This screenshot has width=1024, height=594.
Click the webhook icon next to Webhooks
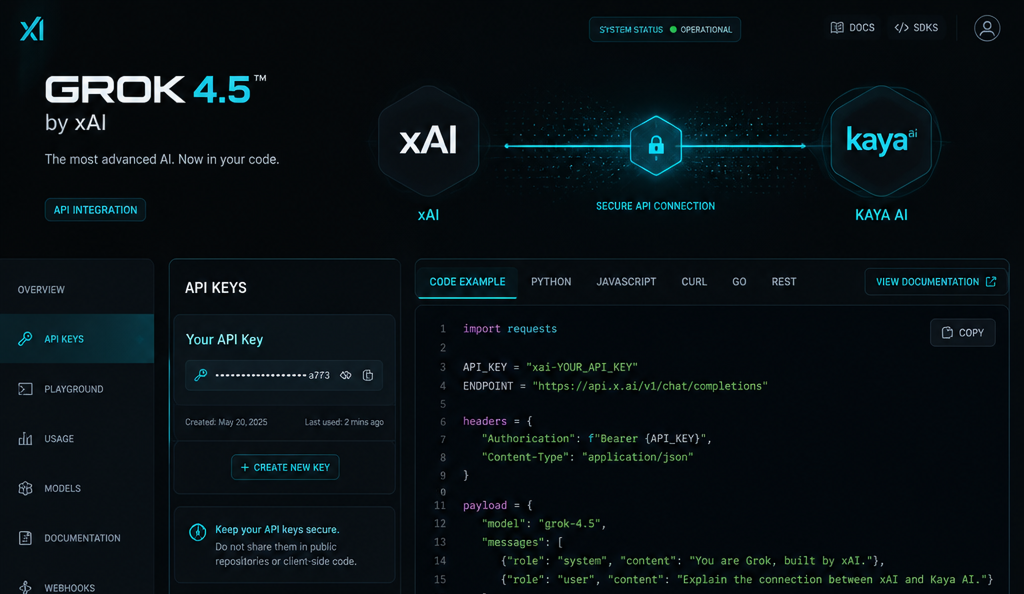click(25, 587)
